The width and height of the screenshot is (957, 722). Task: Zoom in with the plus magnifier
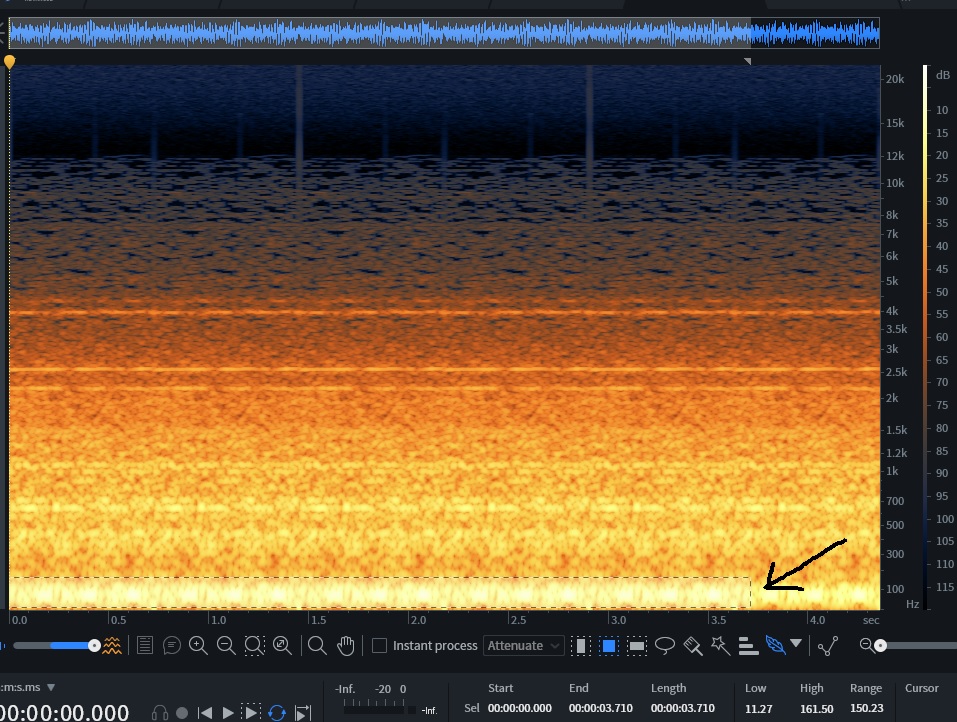pyautogui.click(x=198, y=645)
